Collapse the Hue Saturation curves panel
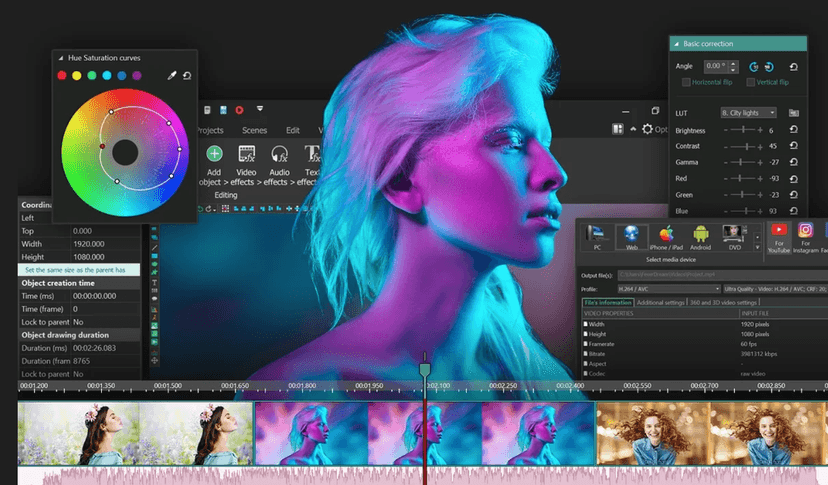 click(61, 58)
